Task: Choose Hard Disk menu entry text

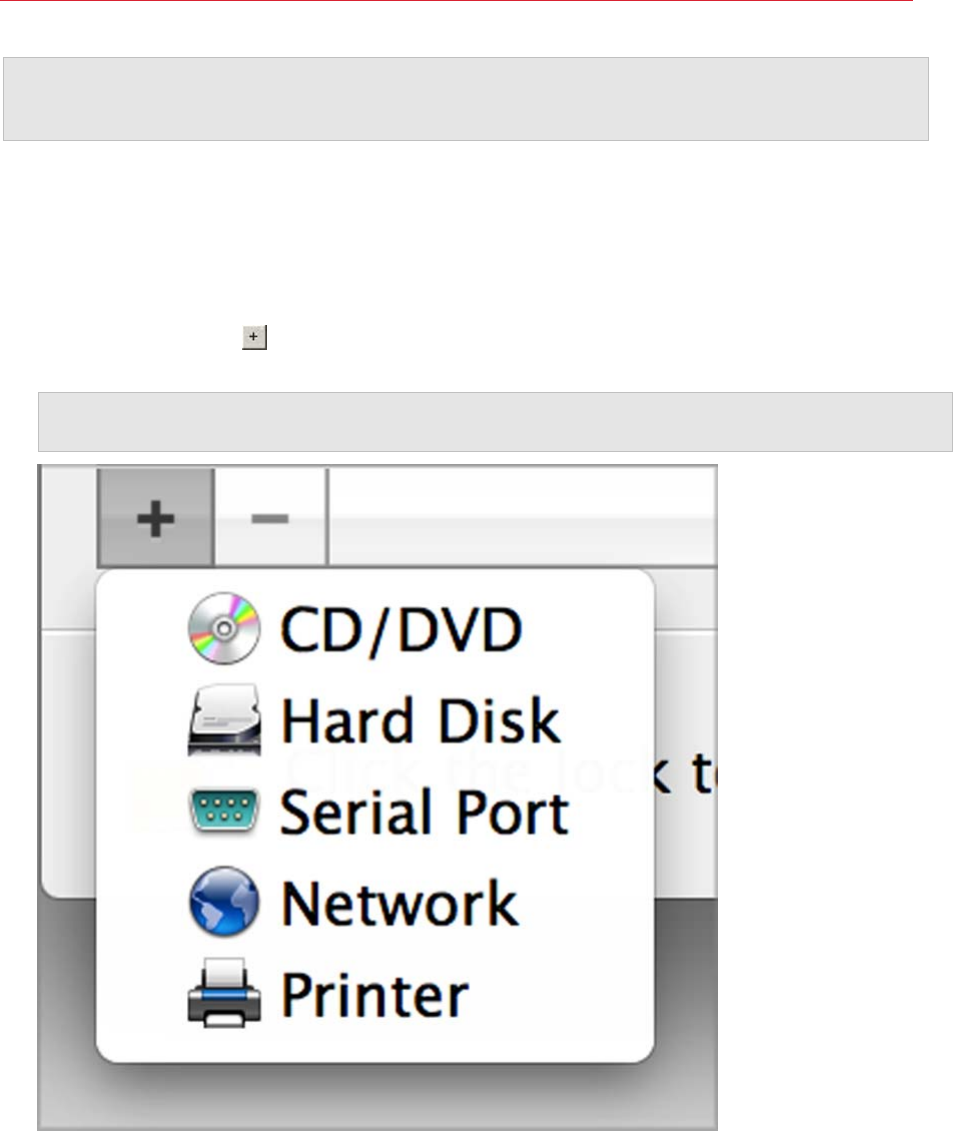Action: tap(421, 720)
